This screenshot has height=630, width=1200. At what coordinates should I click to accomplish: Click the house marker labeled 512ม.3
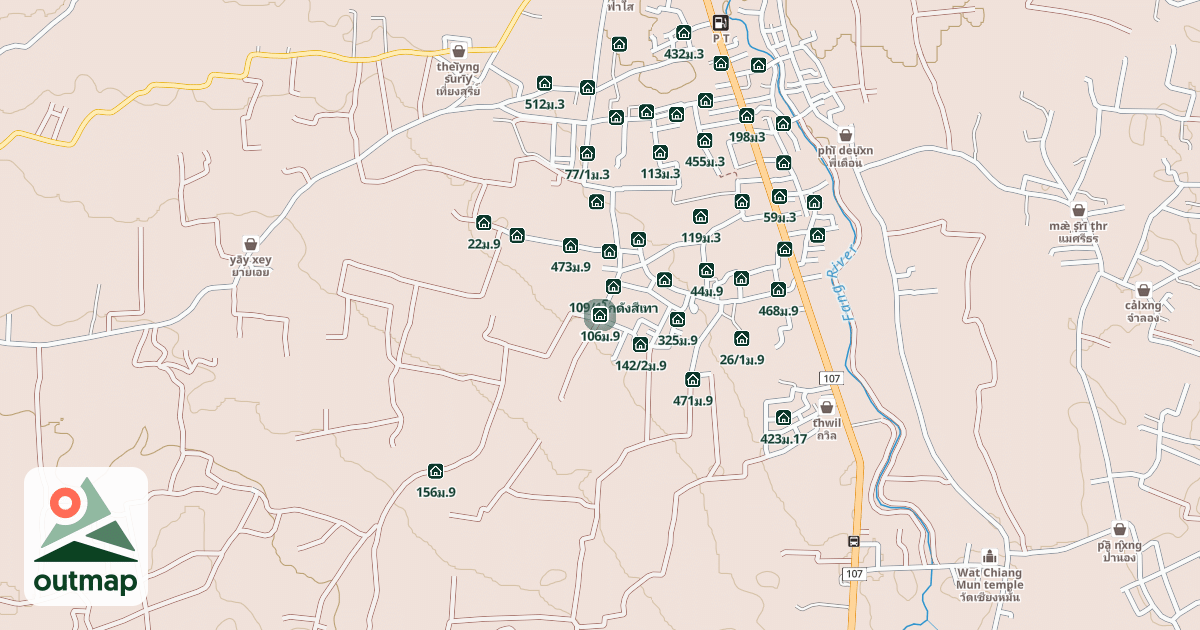(x=545, y=83)
